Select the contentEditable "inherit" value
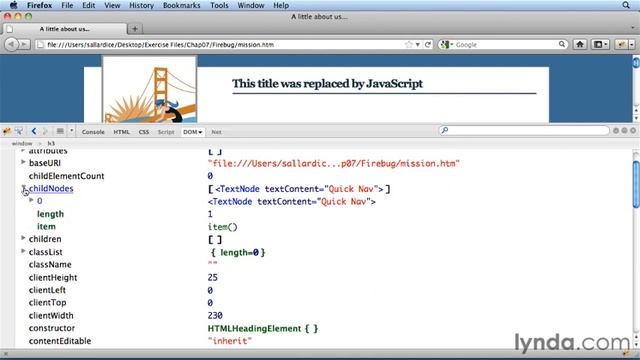This screenshot has width=640, height=360. point(230,341)
